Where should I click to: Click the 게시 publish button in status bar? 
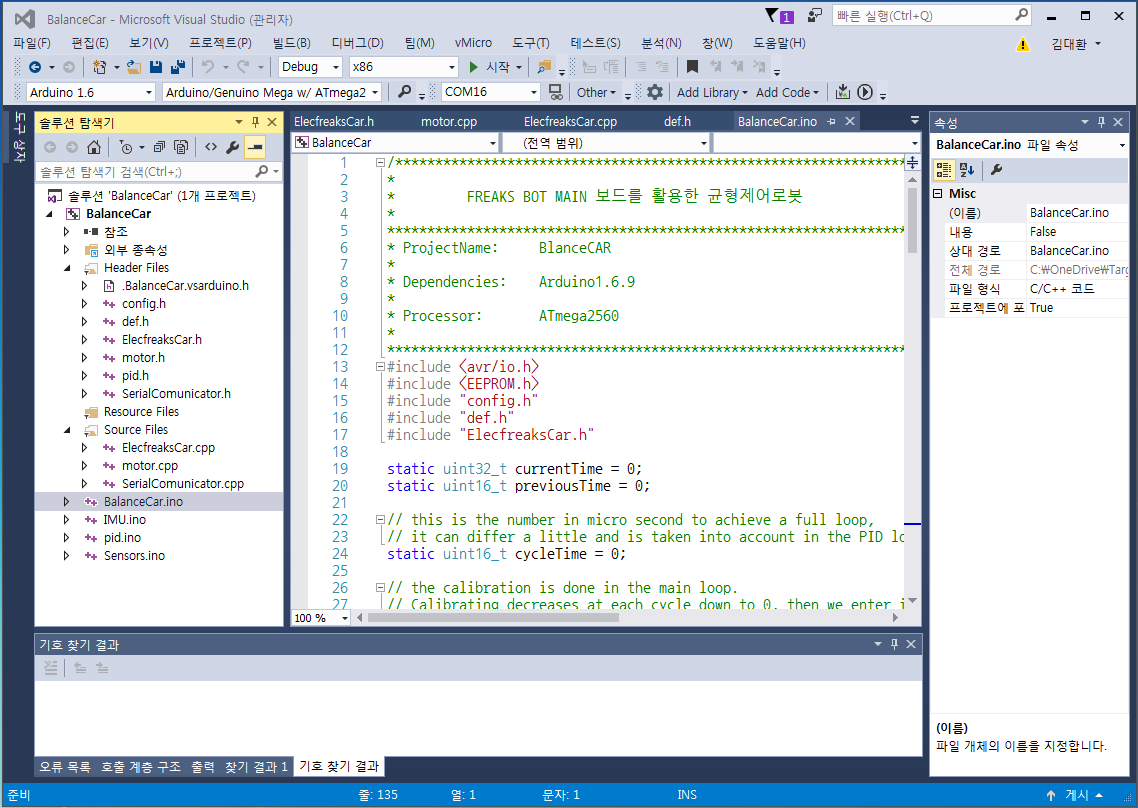coord(1074,796)
